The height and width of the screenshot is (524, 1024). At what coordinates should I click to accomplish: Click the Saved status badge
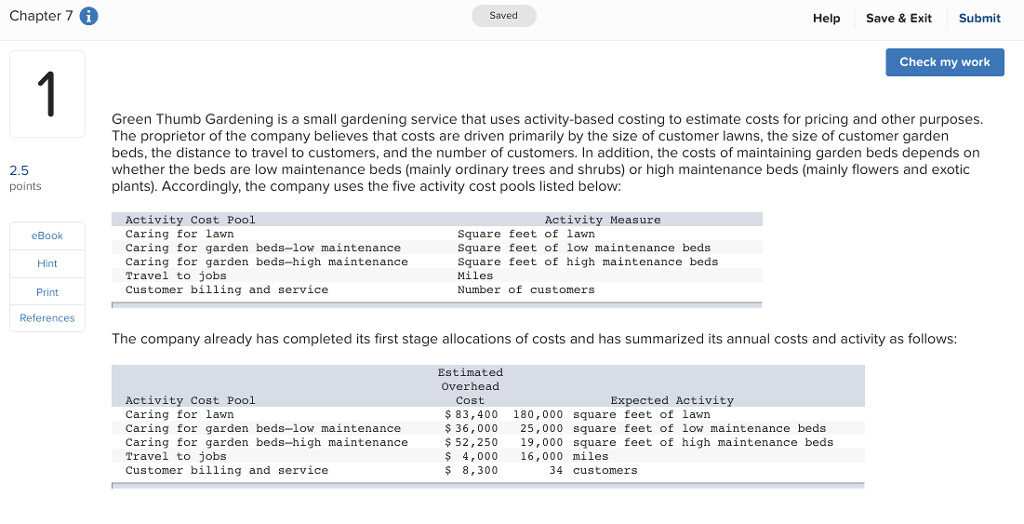[503, 16]
